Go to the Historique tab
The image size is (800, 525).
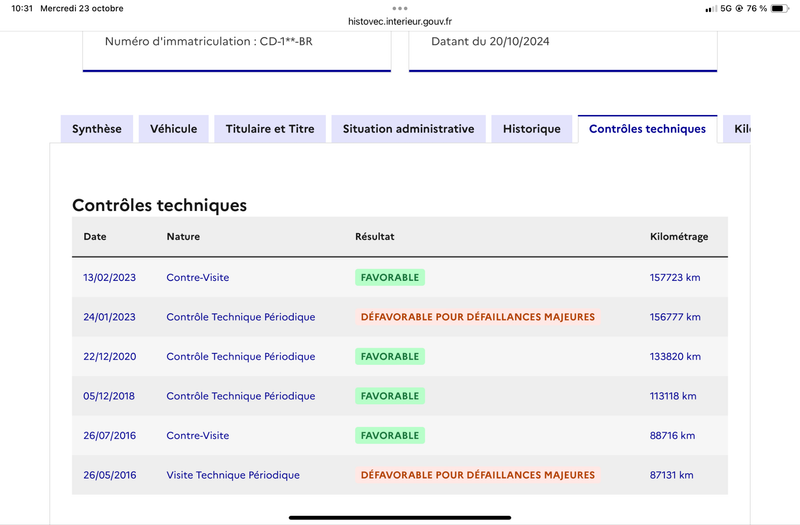(532, 129)
